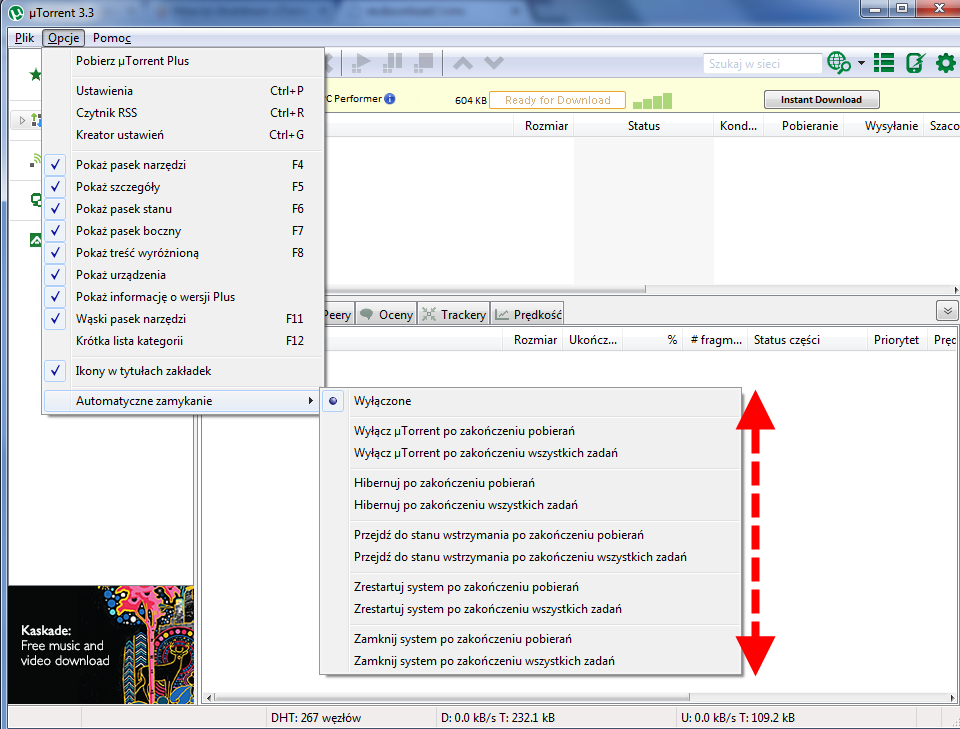Toggle Wąski pasek narzędzi option
Viewport: 960px width, 729px height.
(182, 319)
